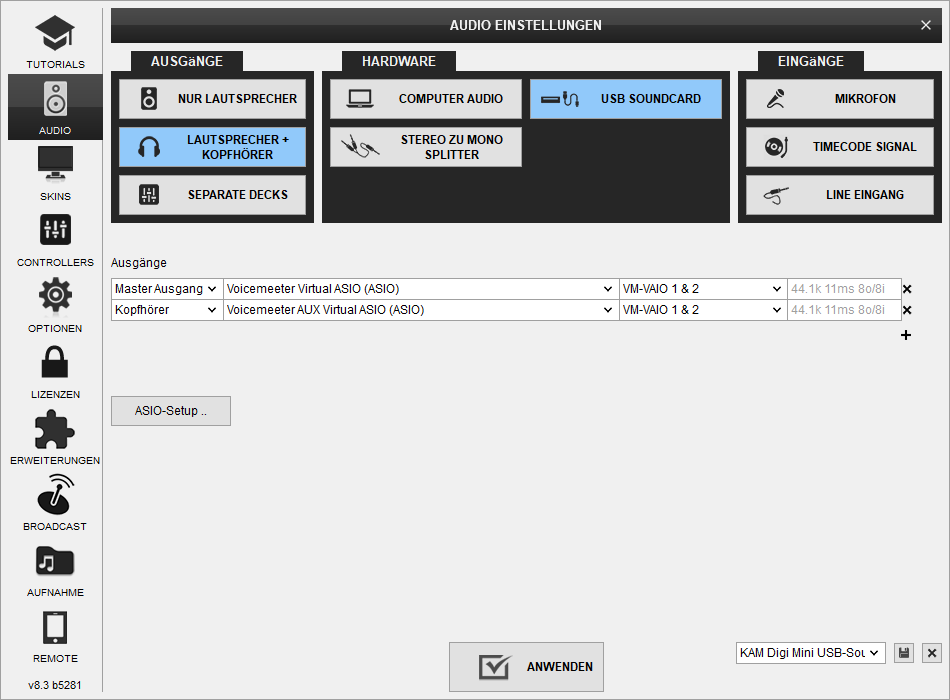
Task: Open Optionen gear settings
Action: 55,304
